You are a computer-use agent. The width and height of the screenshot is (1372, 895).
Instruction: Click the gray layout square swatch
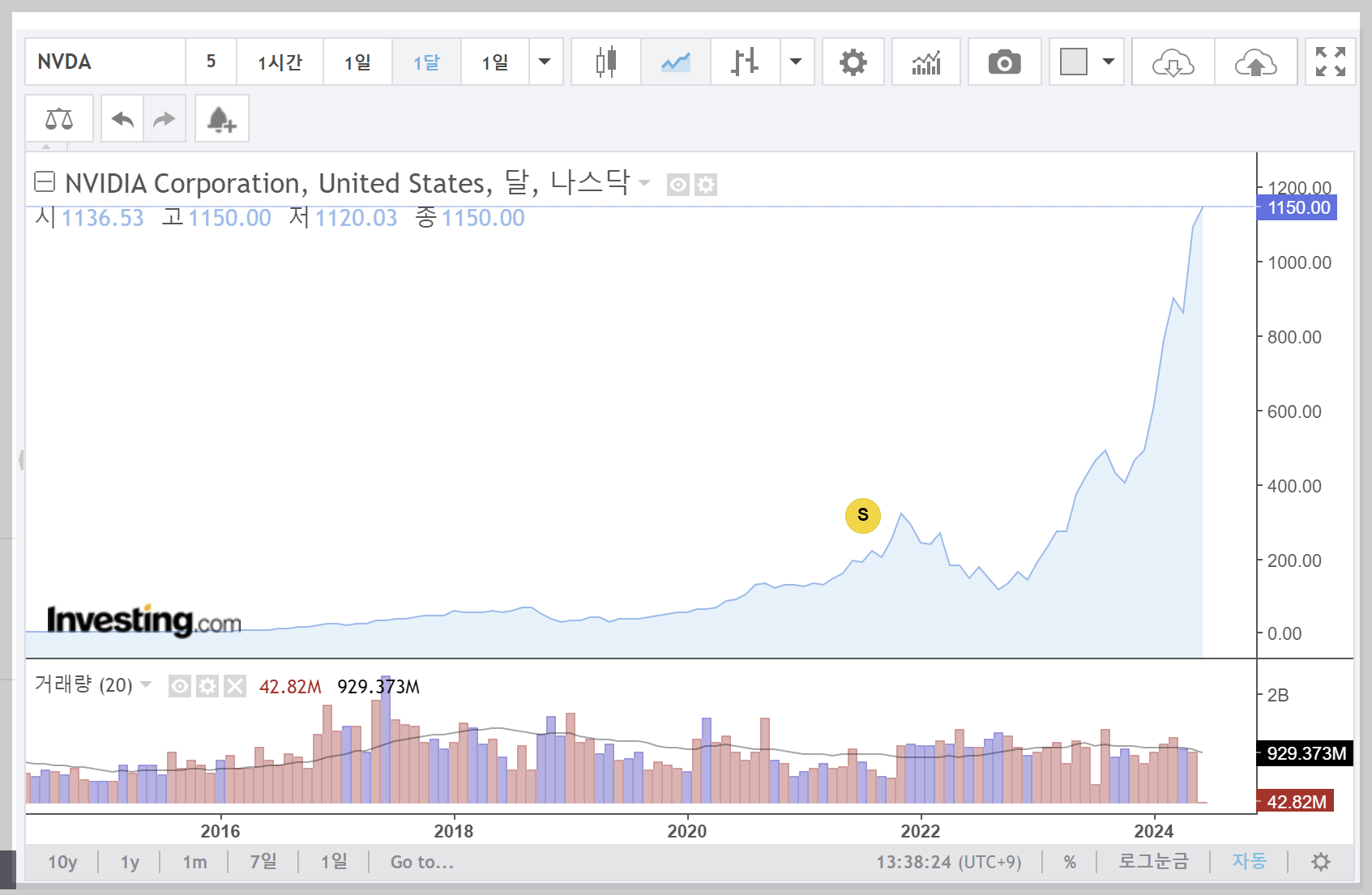(x=1073, y=62)
